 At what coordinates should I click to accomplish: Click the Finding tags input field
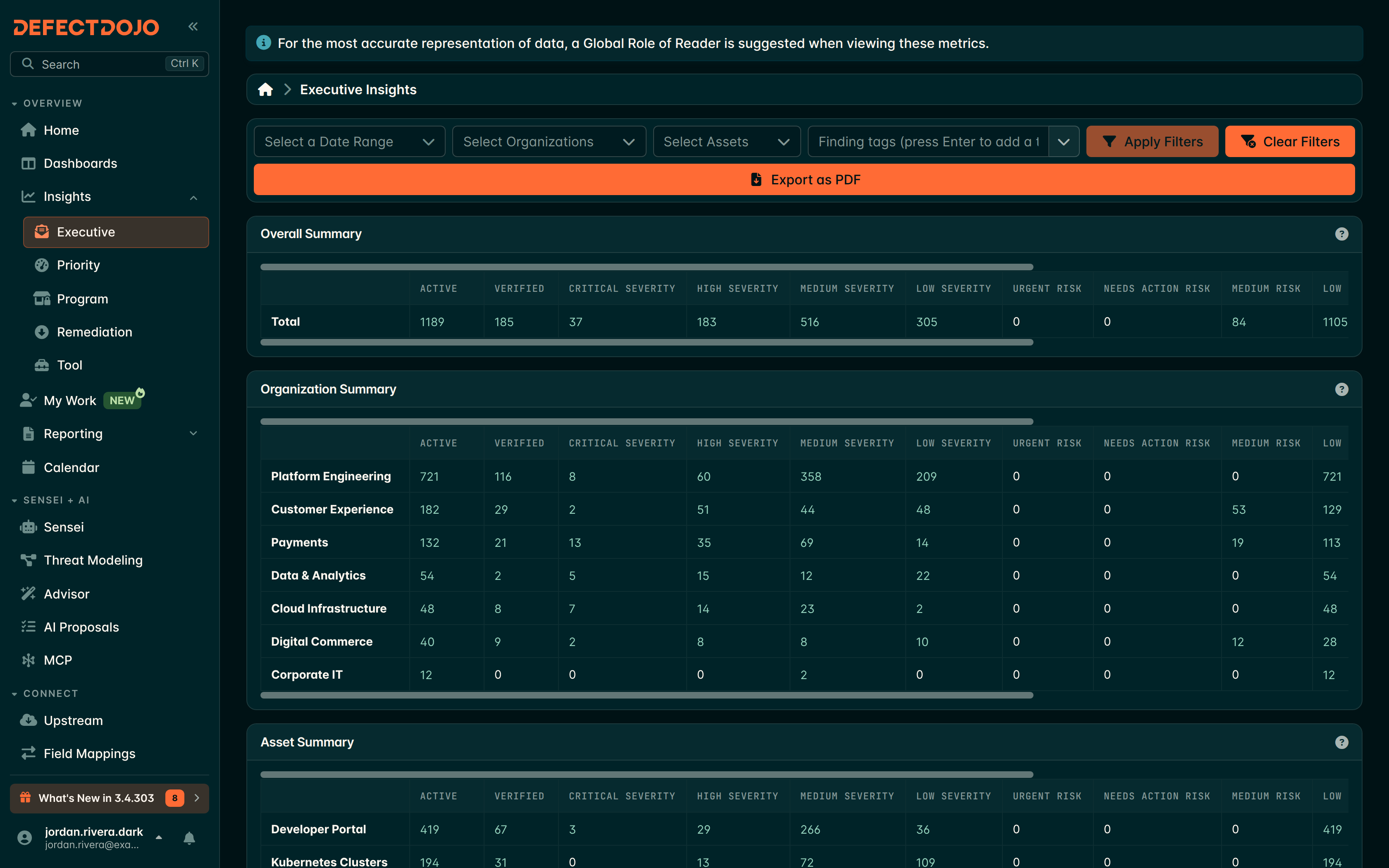pyautogui.click(x=928, y=142)
